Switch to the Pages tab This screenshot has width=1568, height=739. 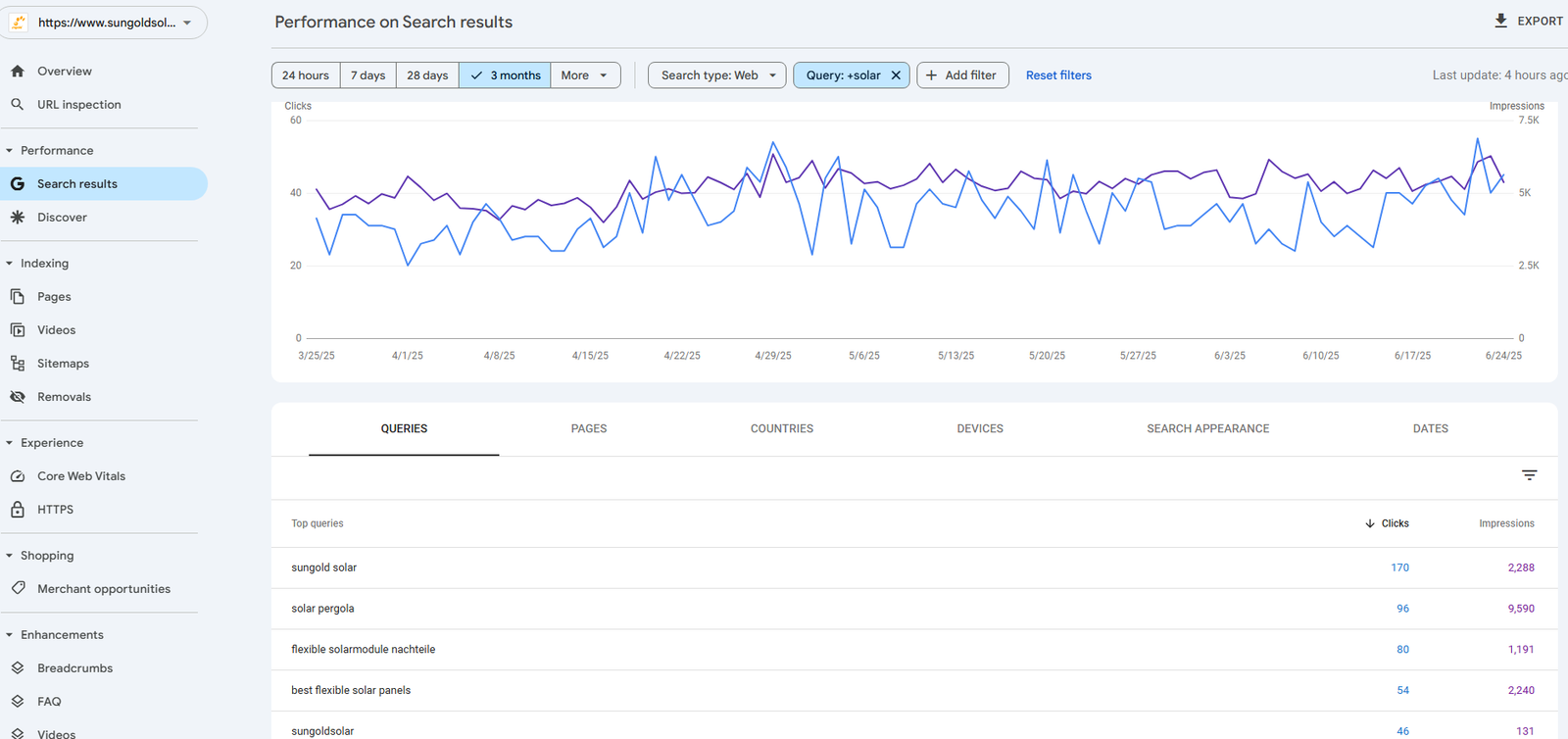589,429
